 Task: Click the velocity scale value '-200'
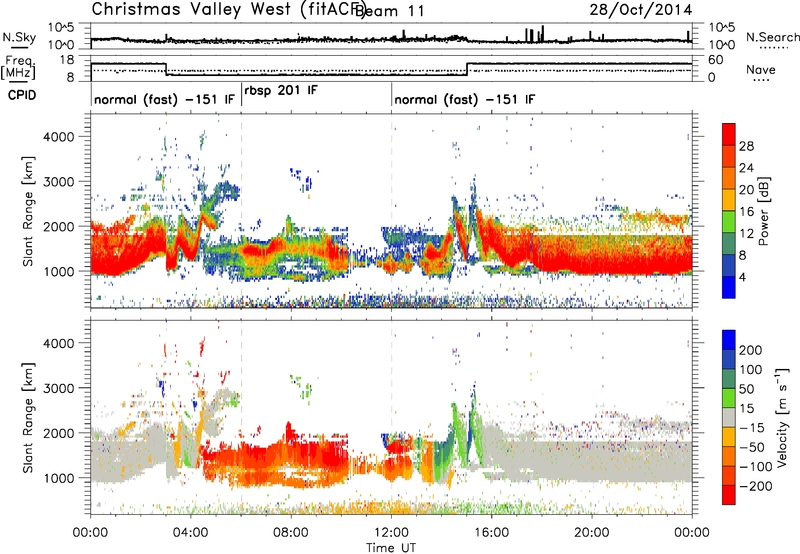(755, 486)
